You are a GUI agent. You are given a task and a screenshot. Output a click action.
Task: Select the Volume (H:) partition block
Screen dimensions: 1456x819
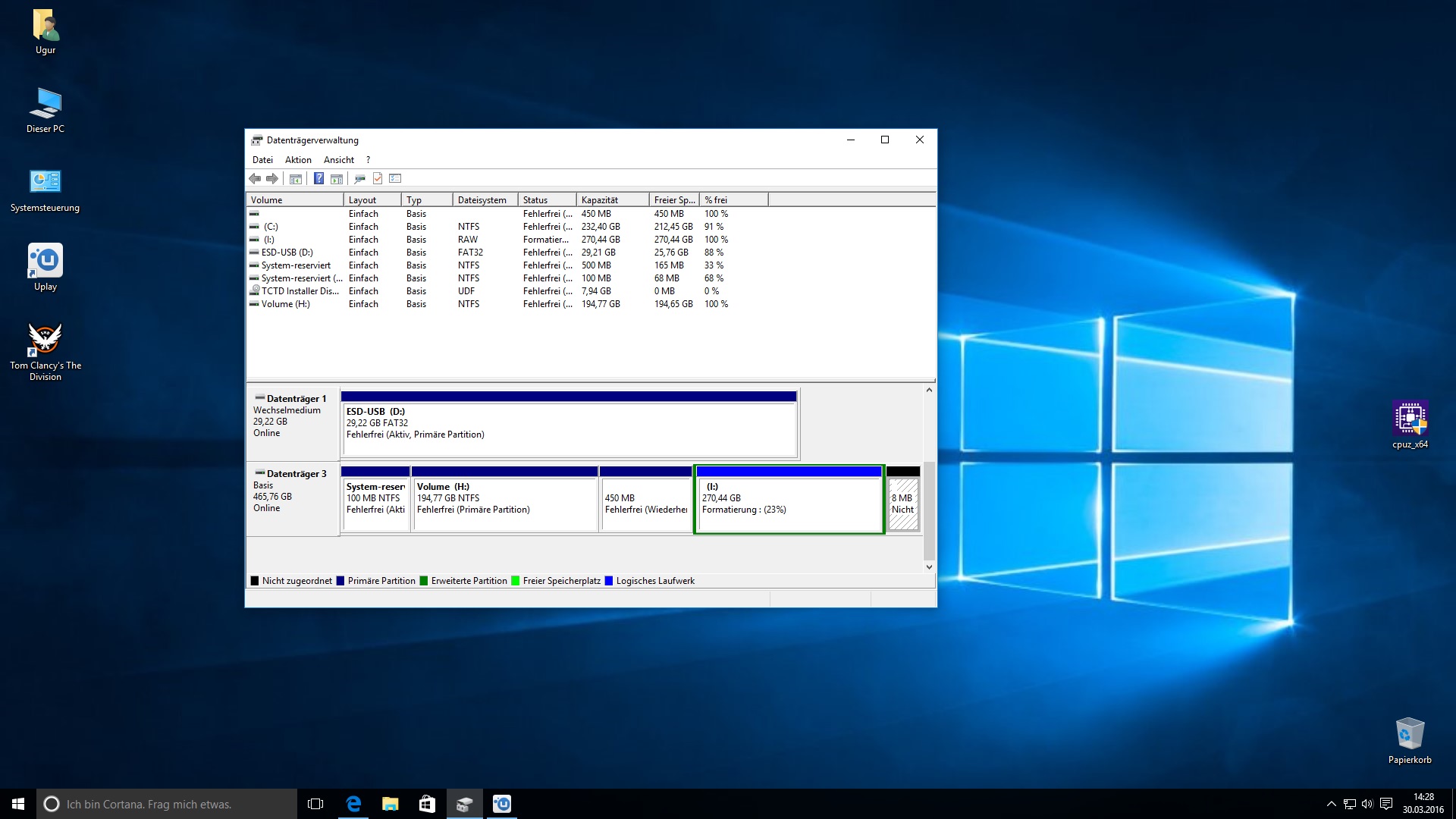click(x=504, y=502)
